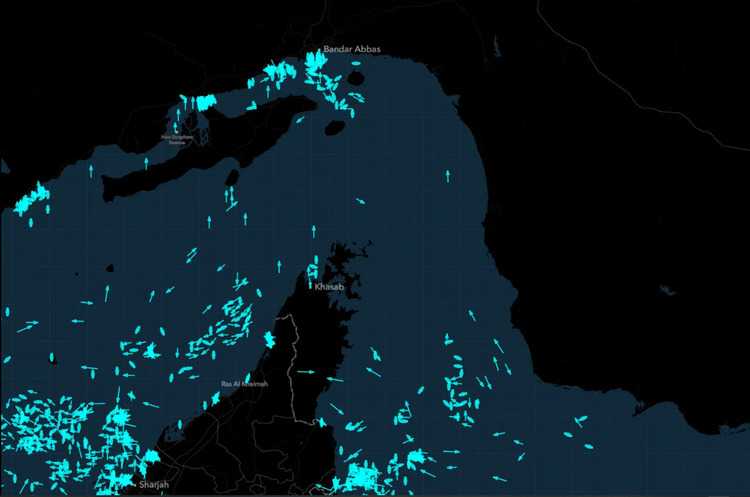Screen dimensions: 750x497
Task: Click eastward vessel arrow over Musandam peninsula
Action: [x=307, y=372]
